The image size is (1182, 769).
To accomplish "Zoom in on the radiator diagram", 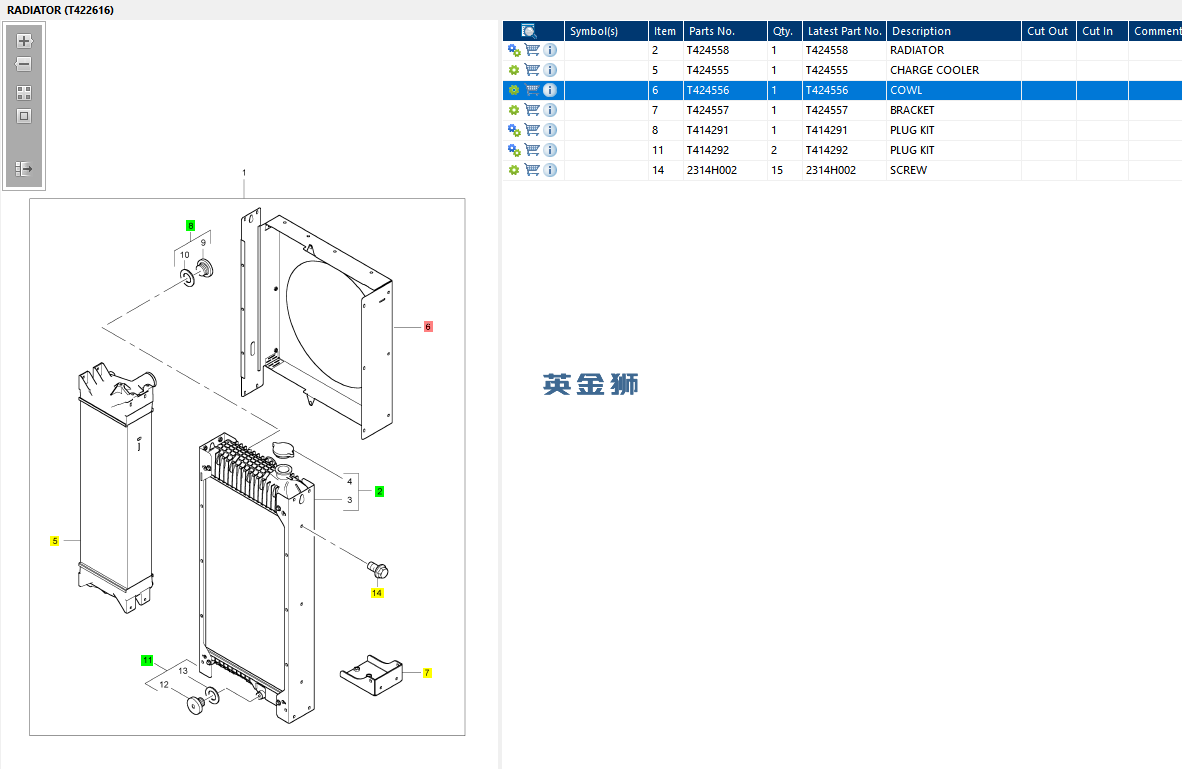I will click(24, 41).
